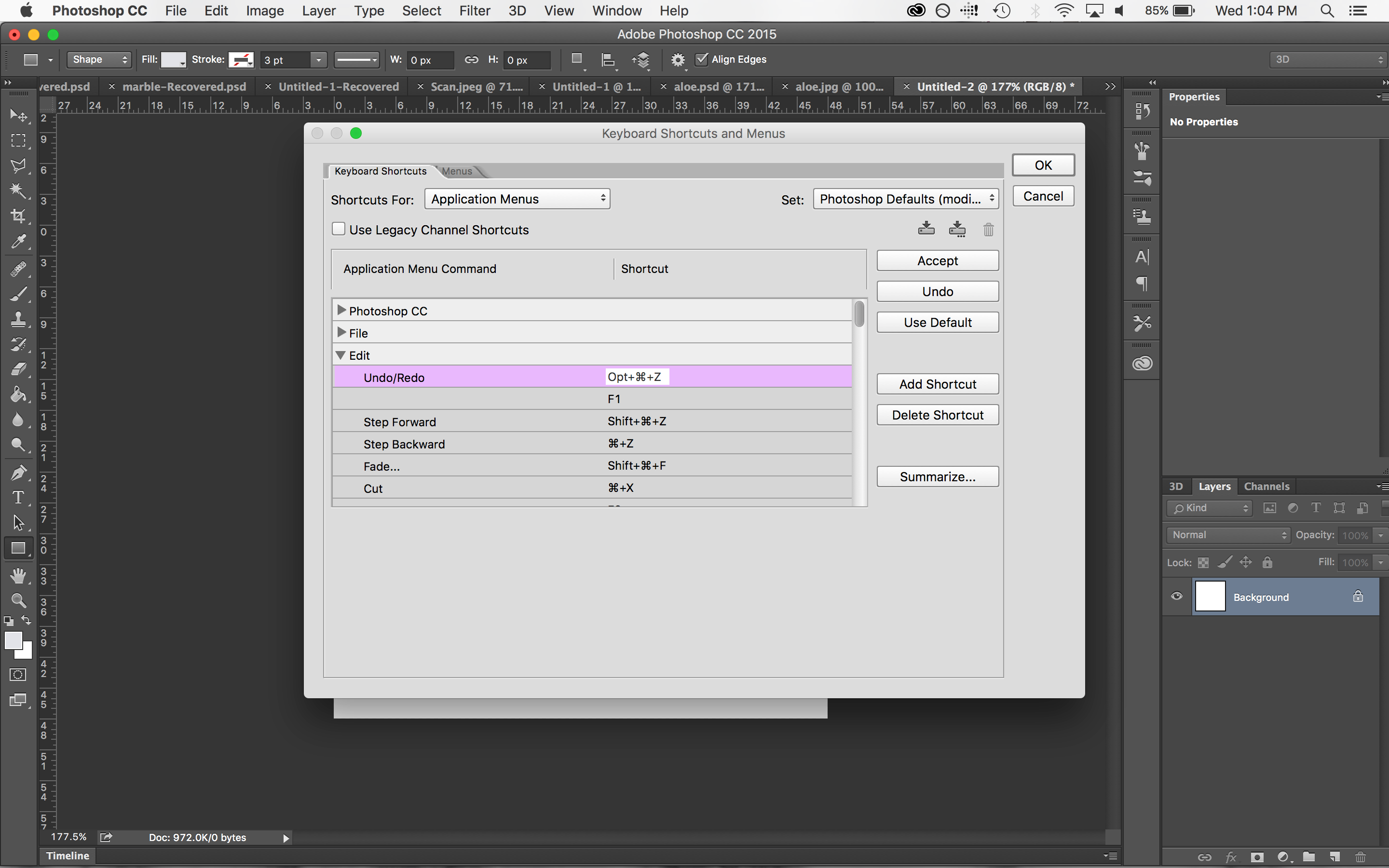Select the Hand tool
Screen dimensions: 1389x868
[x=18, y=575]
